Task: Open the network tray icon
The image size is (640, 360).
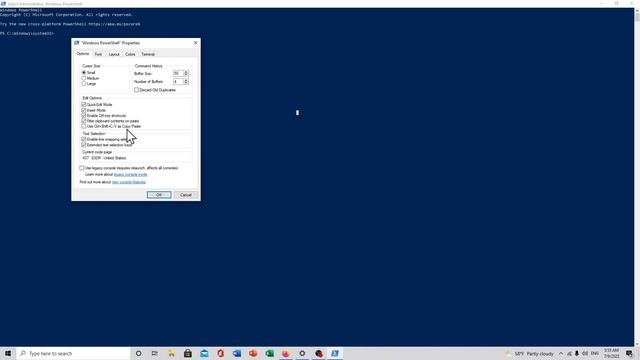Action: point(569,353)
